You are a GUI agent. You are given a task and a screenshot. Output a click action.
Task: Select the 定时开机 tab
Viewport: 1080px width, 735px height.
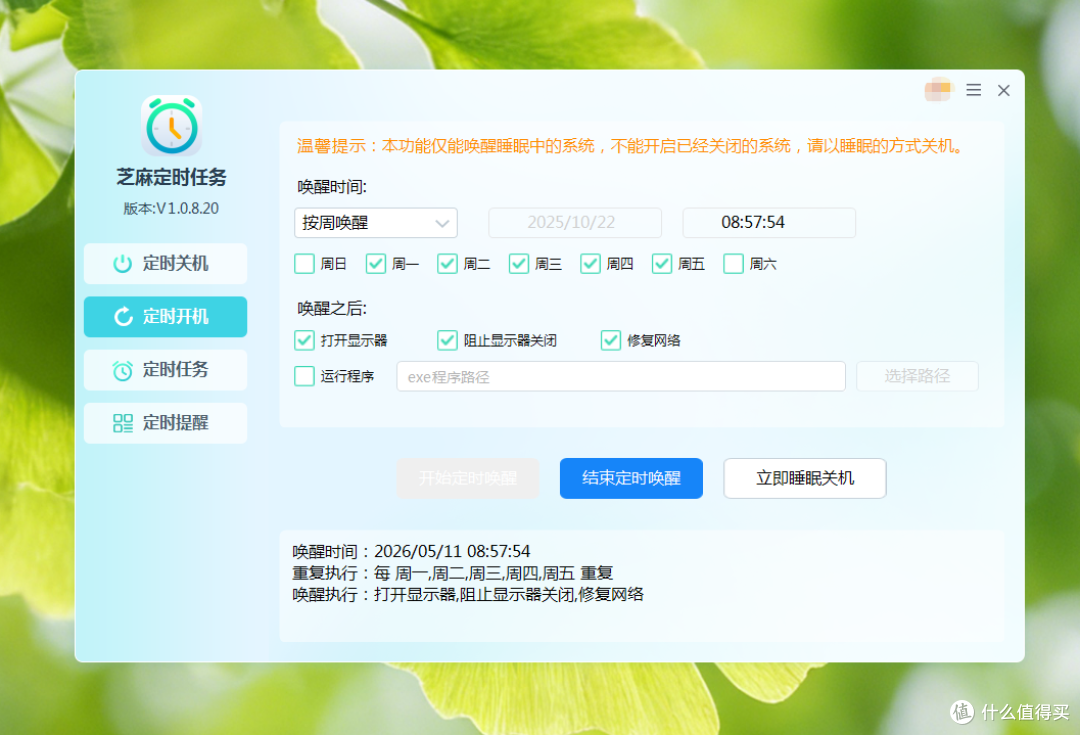pyautogui.click(x=165, y=317)
